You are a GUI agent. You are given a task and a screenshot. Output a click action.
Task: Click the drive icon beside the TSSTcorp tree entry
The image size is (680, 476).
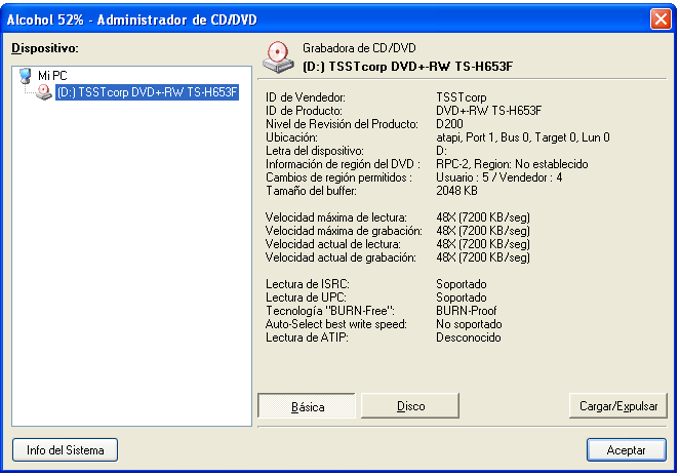[44, 92]
